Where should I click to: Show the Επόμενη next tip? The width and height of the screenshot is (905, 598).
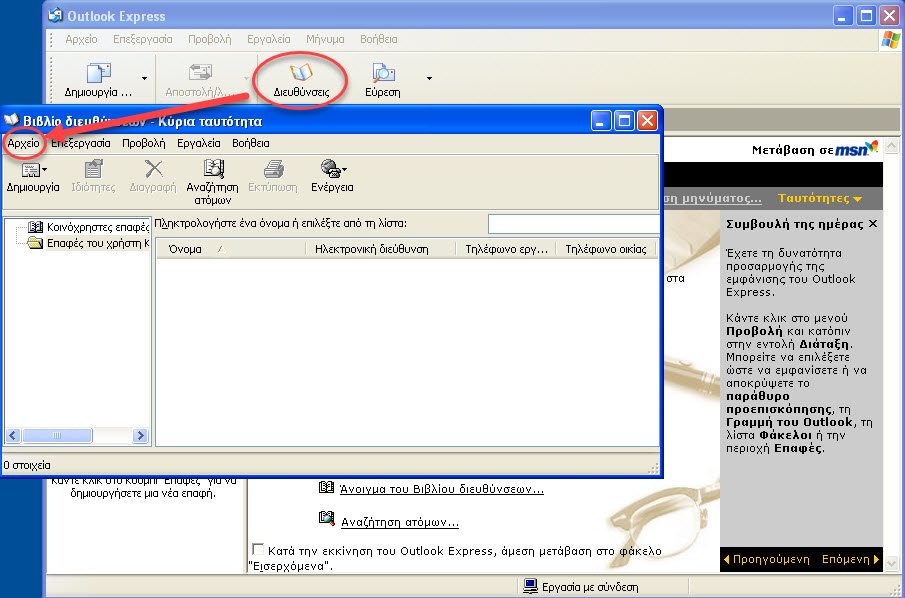pos(850,559)
